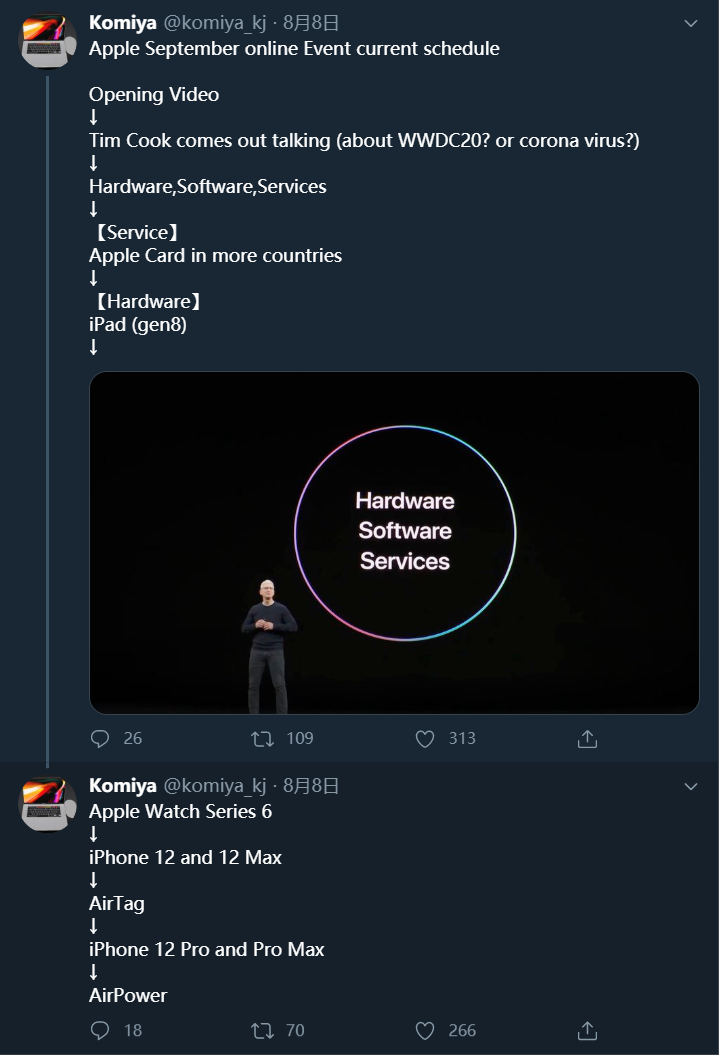This screenshot has width=719, height=1055.
Task: Reply to the Apple Watch Series 6 tweet
Action: [x=100, y=1030]
